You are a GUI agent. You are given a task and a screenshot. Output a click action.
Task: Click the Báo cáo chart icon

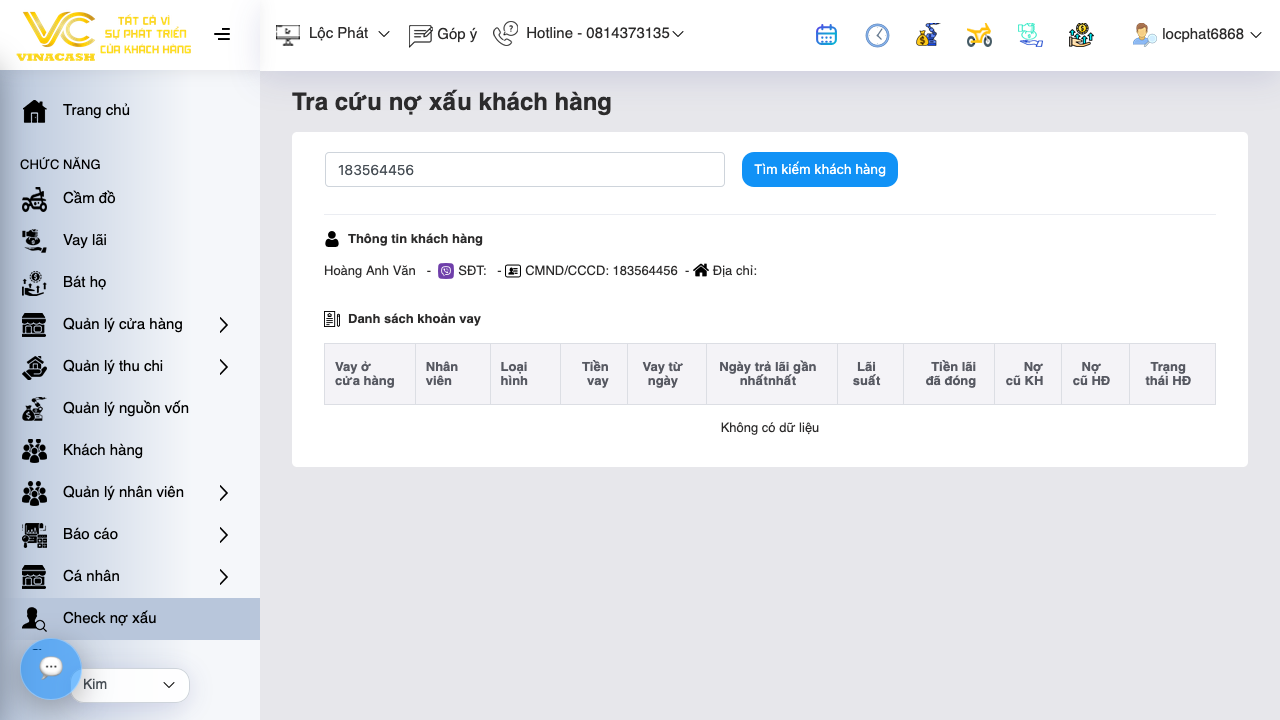[34, 534]
